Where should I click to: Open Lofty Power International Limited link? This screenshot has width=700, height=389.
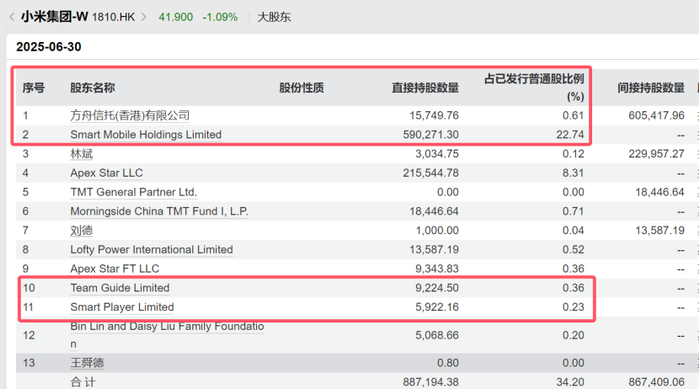point(151,250)
